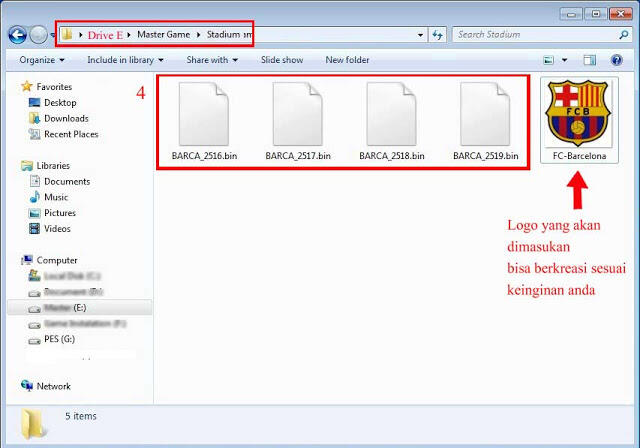
Task: Open the Organize menu
Action: [42, 60]
